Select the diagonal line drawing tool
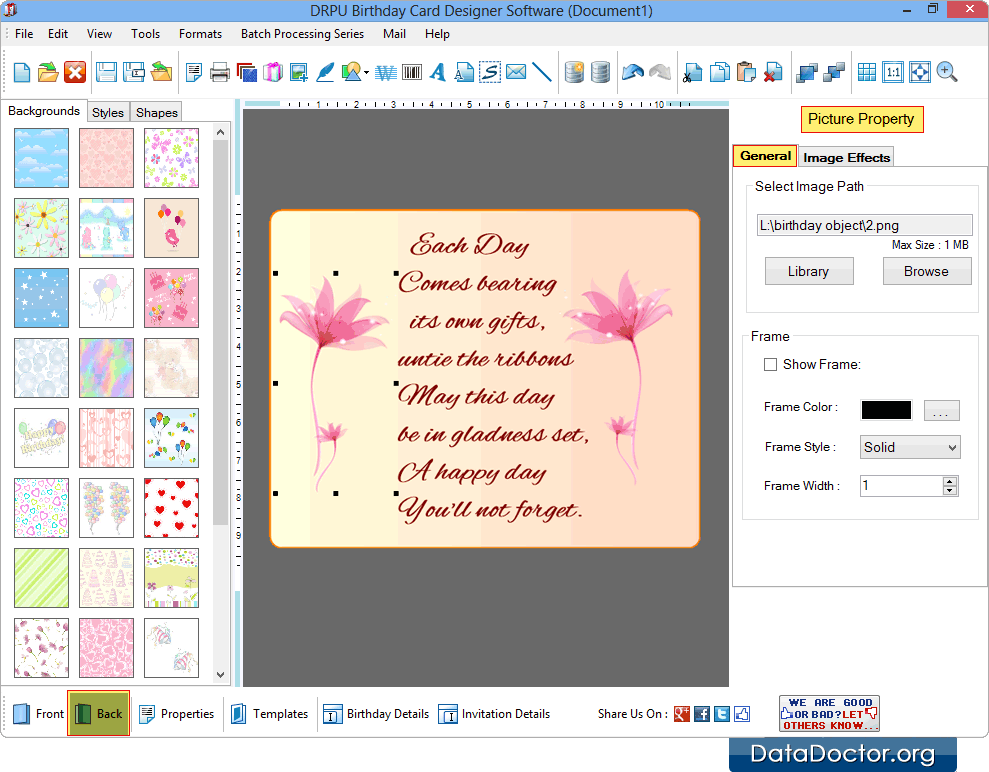 [x=542, y=73]
